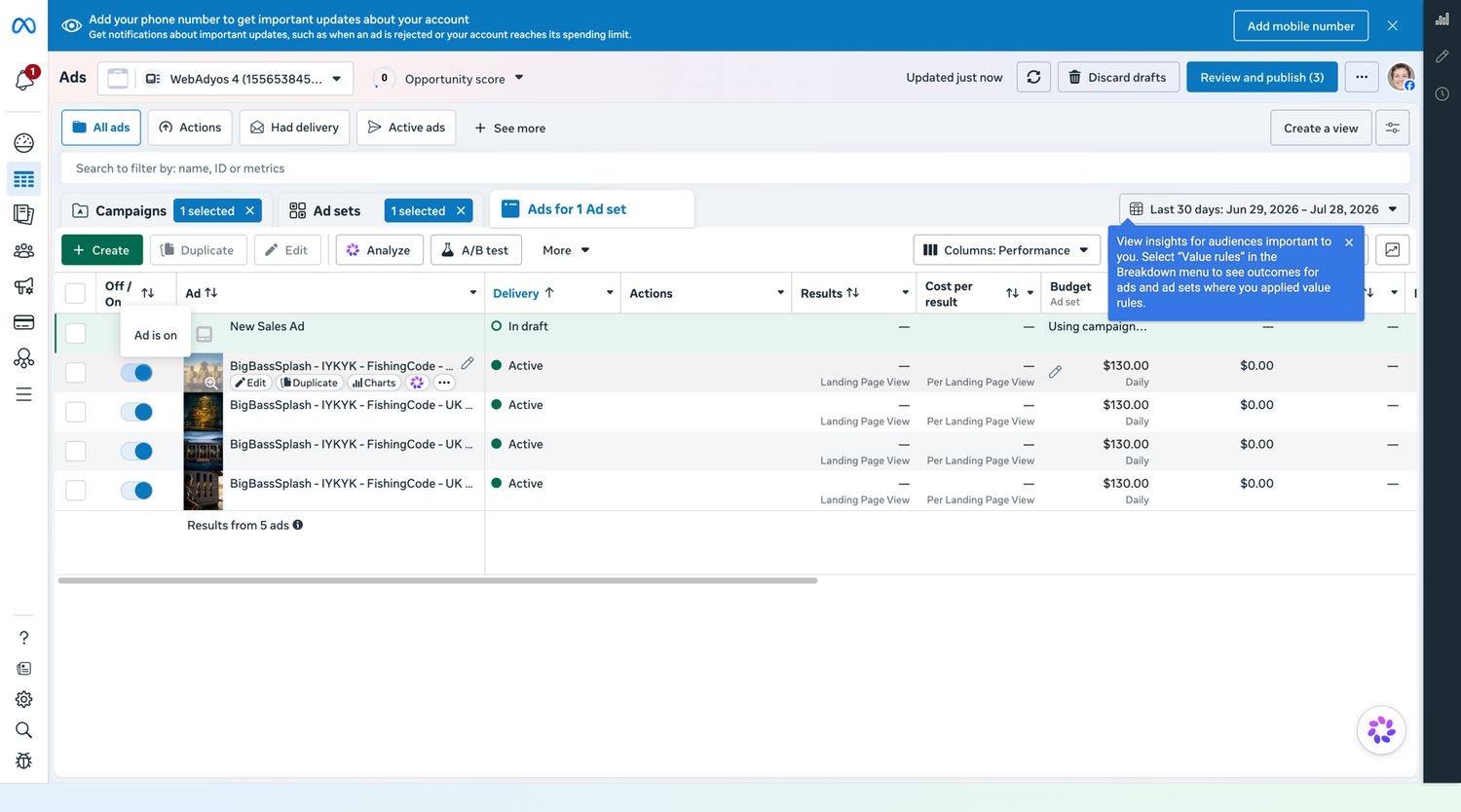
Task: Click the Meta logo icon
Action: pyautogui.click(x=23, y=25)
